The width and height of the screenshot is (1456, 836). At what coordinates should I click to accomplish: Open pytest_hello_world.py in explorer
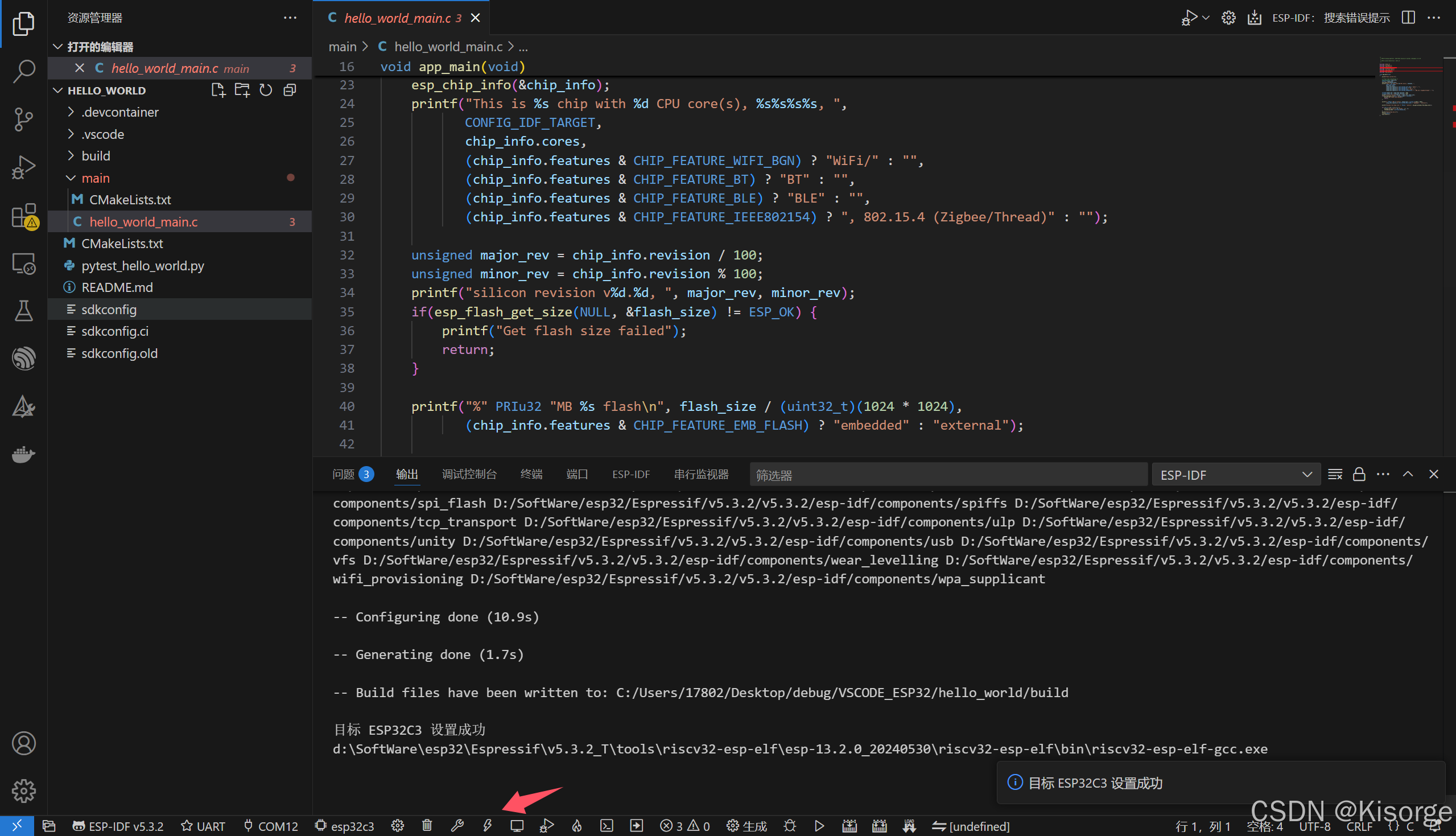click(179, 265)
